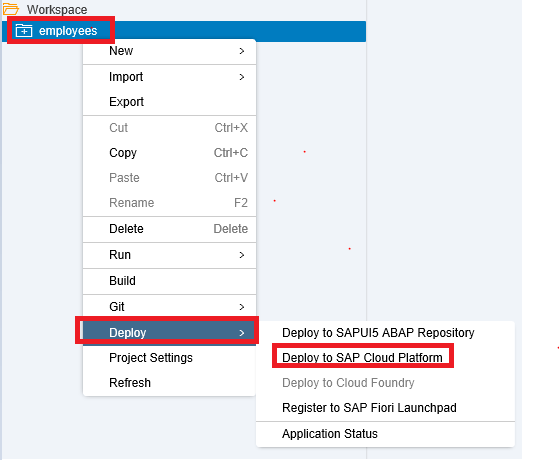
Task: Choose Export from context menu
Action: [x=169, y=102]
